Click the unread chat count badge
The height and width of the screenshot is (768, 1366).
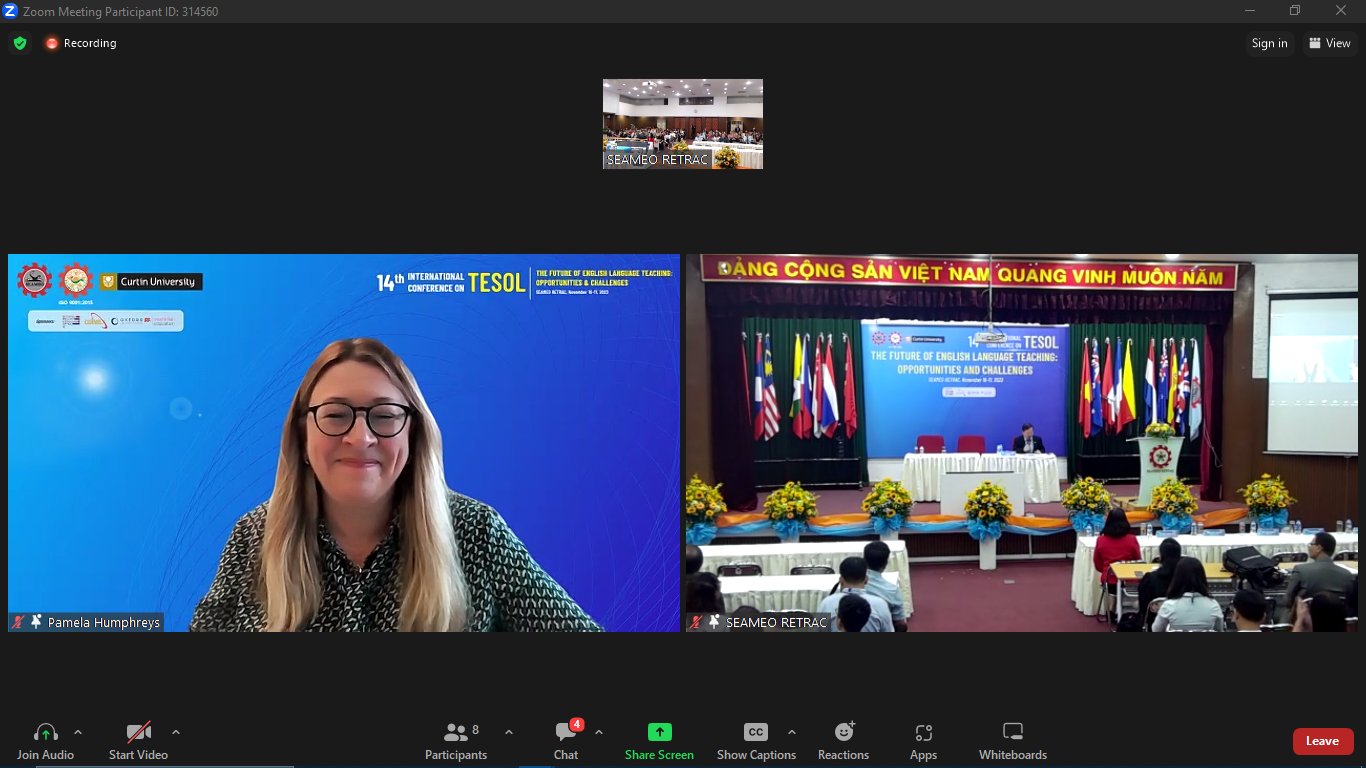(577, 724)
